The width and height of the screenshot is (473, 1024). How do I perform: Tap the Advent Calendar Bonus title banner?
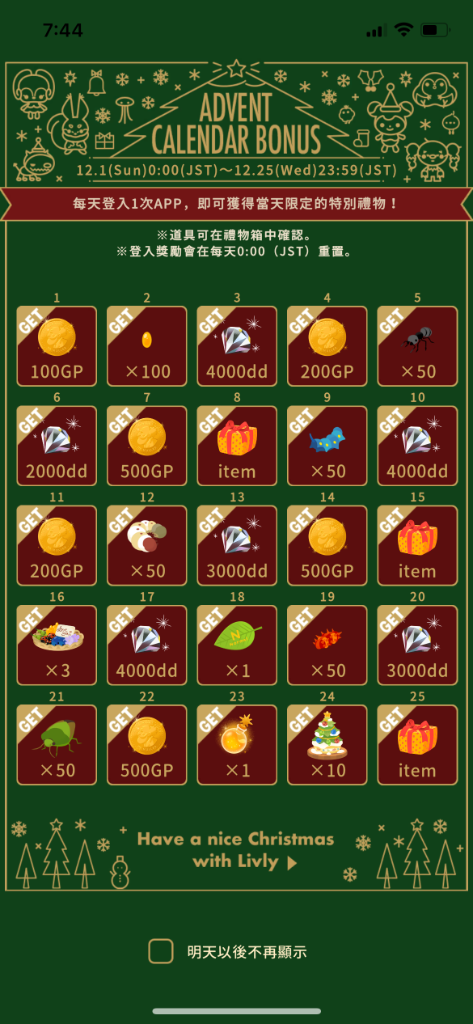click(x=234, y=124)
